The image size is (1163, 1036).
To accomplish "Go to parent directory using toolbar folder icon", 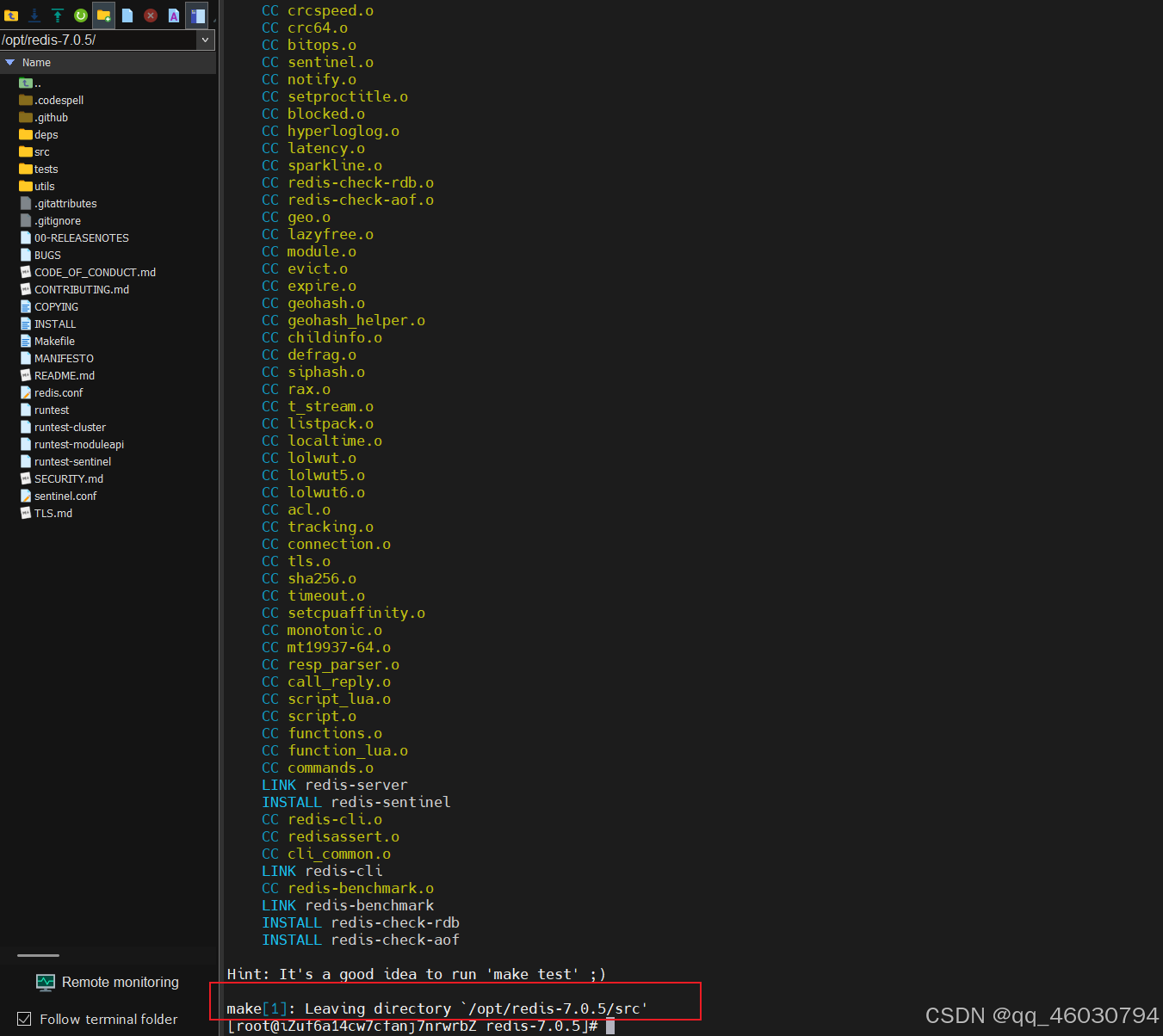I will [11, 15].
